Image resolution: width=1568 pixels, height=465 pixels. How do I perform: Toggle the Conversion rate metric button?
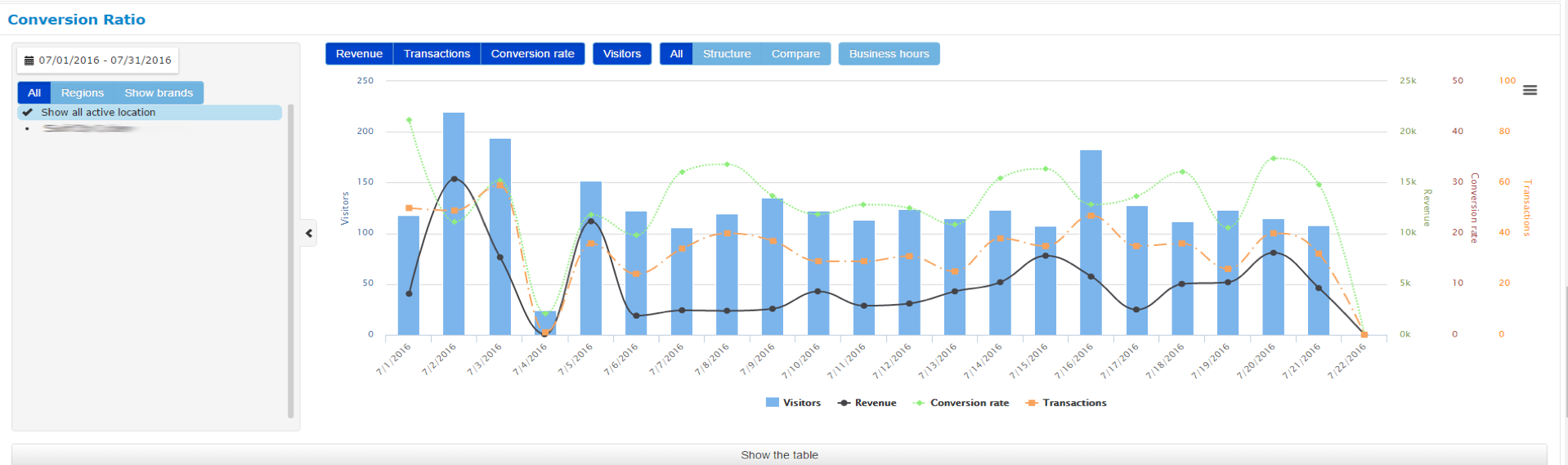(532, 54)
